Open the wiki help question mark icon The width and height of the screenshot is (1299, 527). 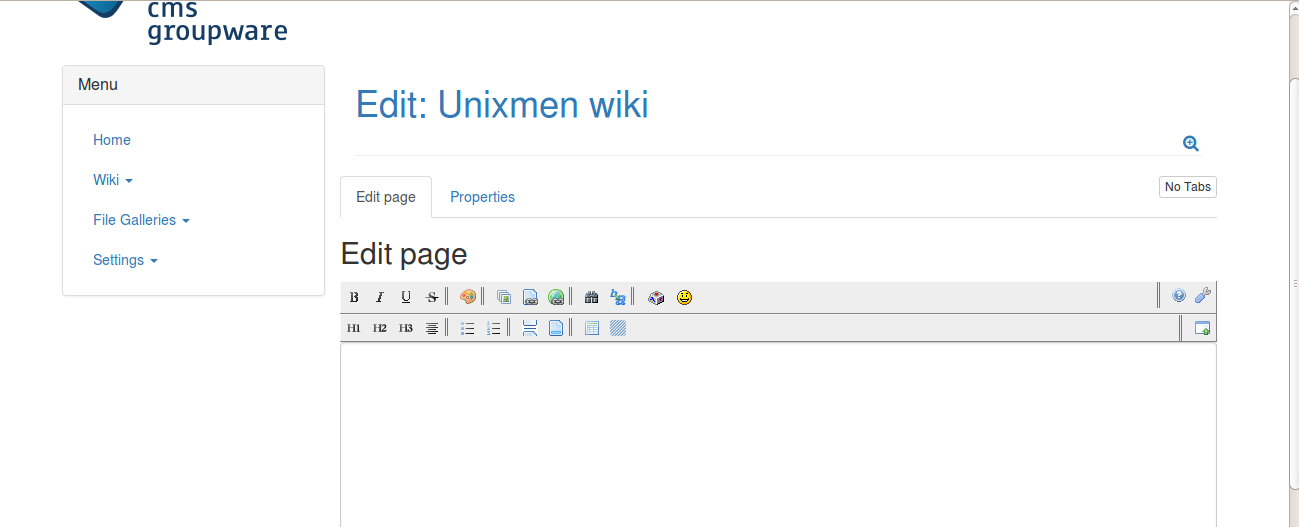click(x=1179, y=296)
